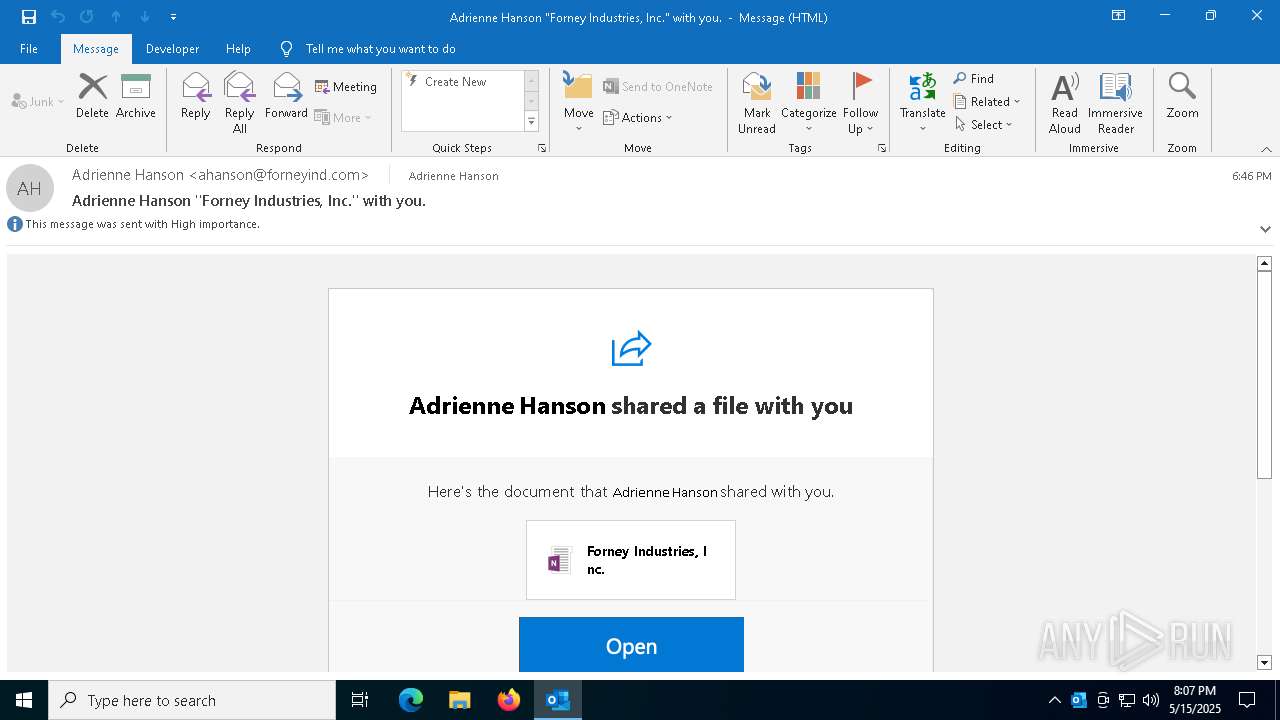Open the More respond options dropdown

(343, 117)
